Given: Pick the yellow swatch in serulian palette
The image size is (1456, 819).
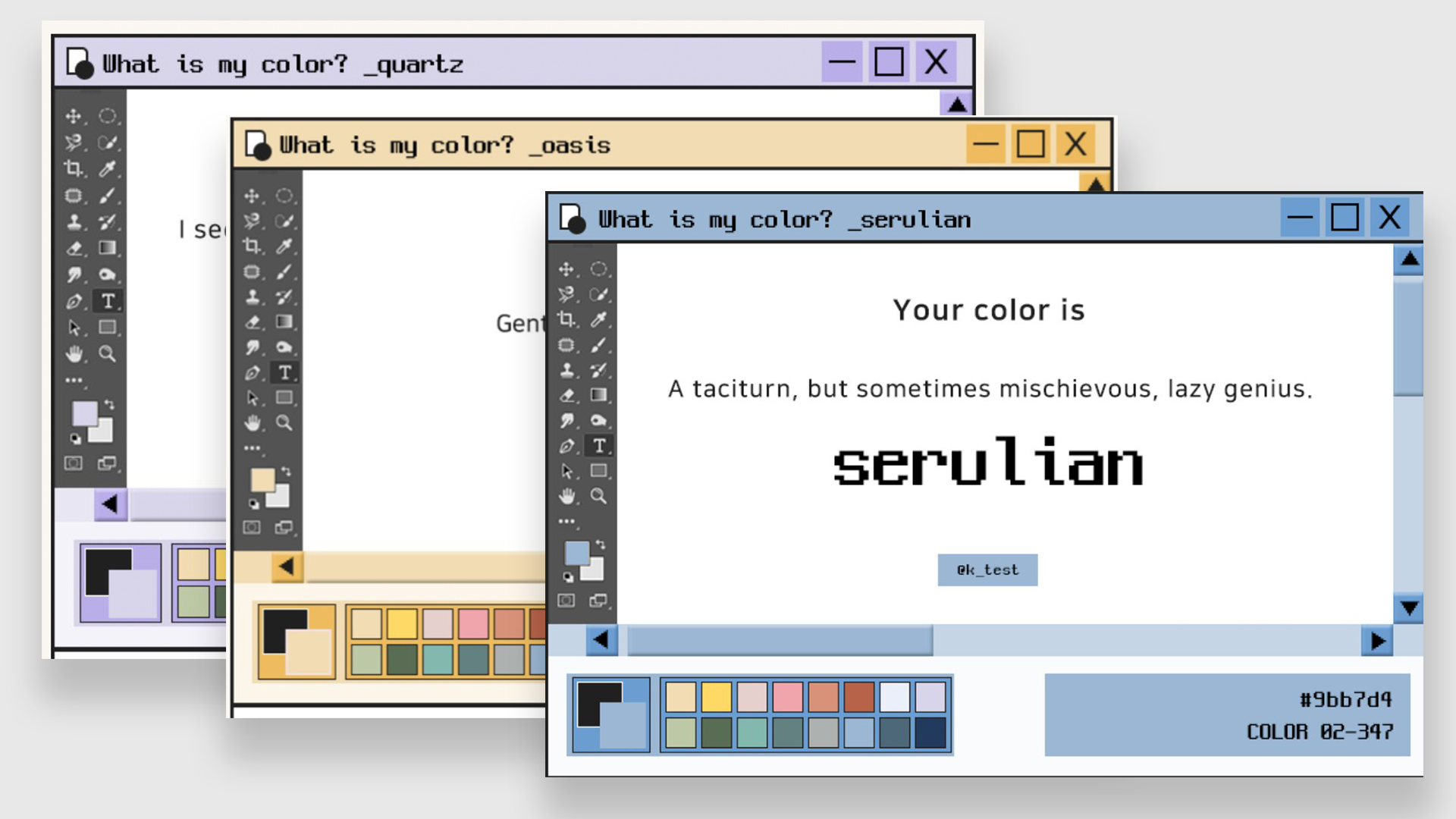Looking at the screenshot, I should pyautogui.click(x=716, y=697).
